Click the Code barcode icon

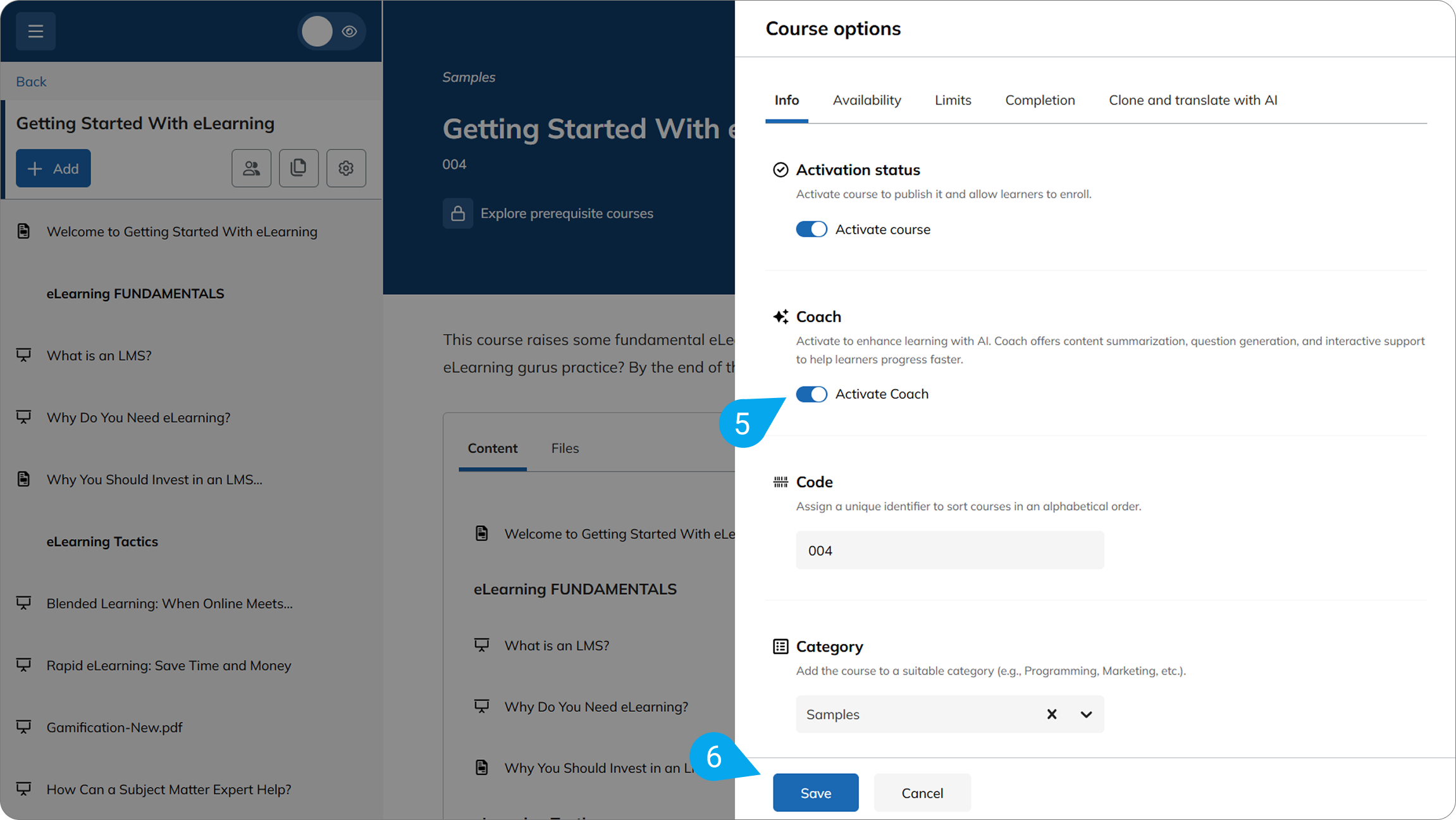click(x=780, y=482)
